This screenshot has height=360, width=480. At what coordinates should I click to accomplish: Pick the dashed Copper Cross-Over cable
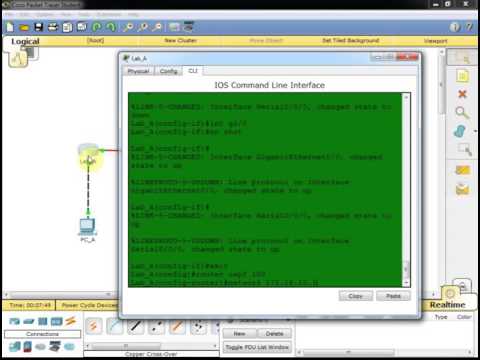pos(156,326)
